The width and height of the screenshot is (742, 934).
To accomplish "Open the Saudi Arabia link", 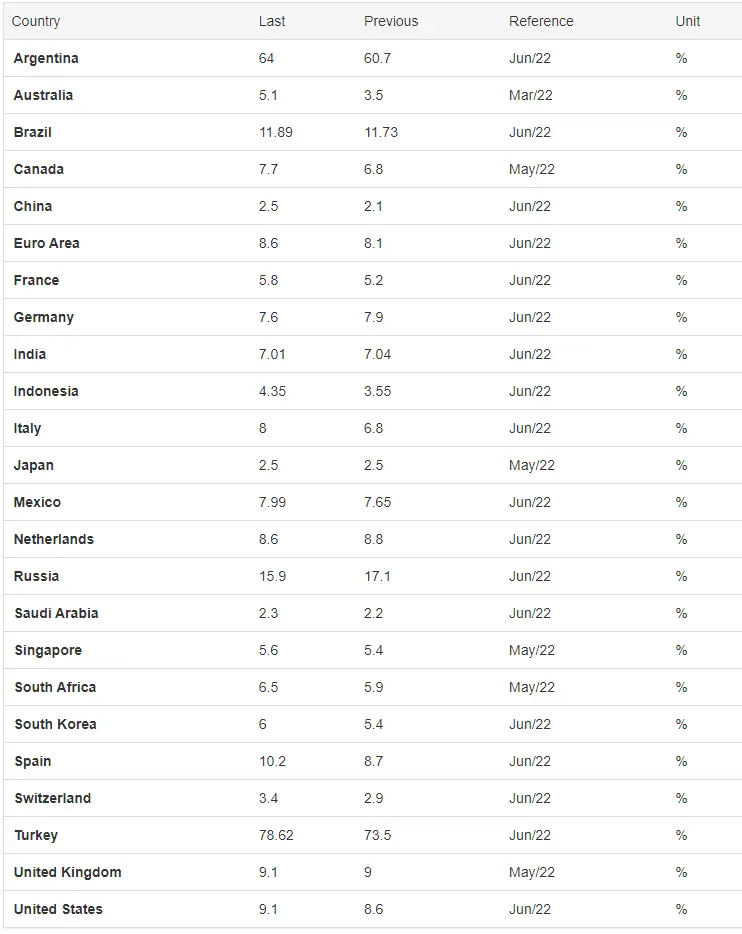I will (x=56, y=613).
